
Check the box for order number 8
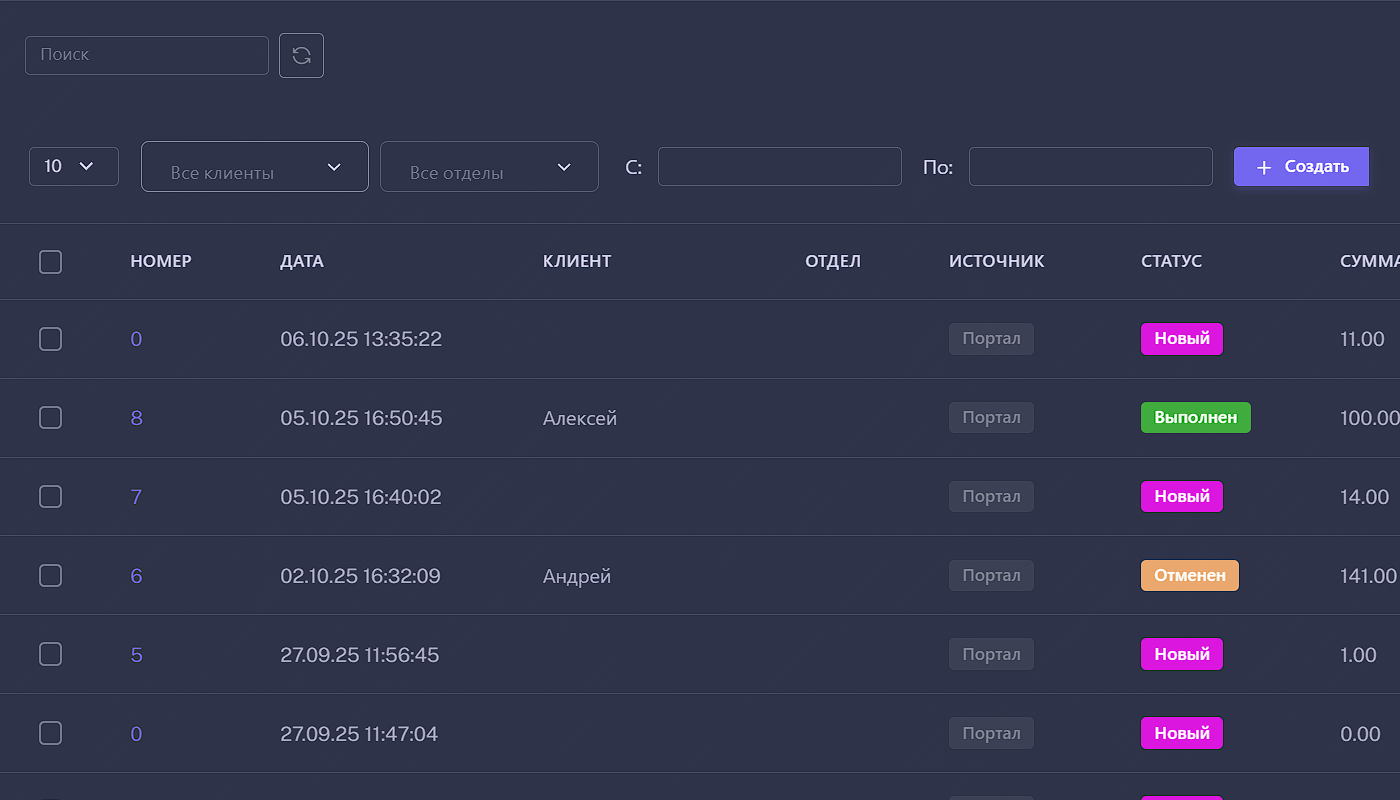(x=50, y=418)
